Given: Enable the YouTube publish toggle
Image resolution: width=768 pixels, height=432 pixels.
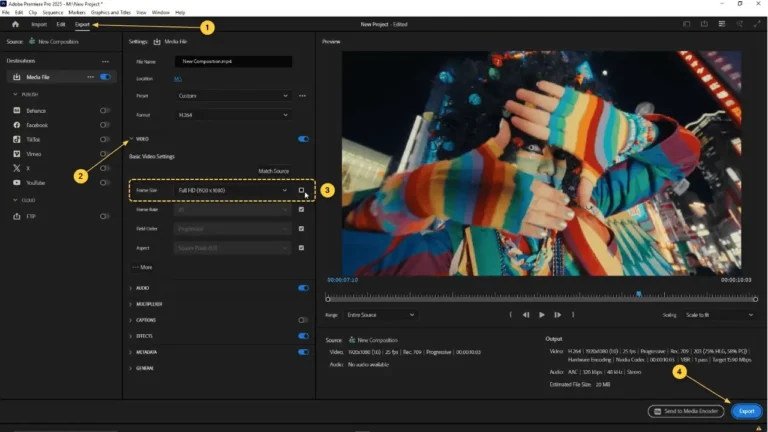Looking at the screenshot, I should (105, 183).
